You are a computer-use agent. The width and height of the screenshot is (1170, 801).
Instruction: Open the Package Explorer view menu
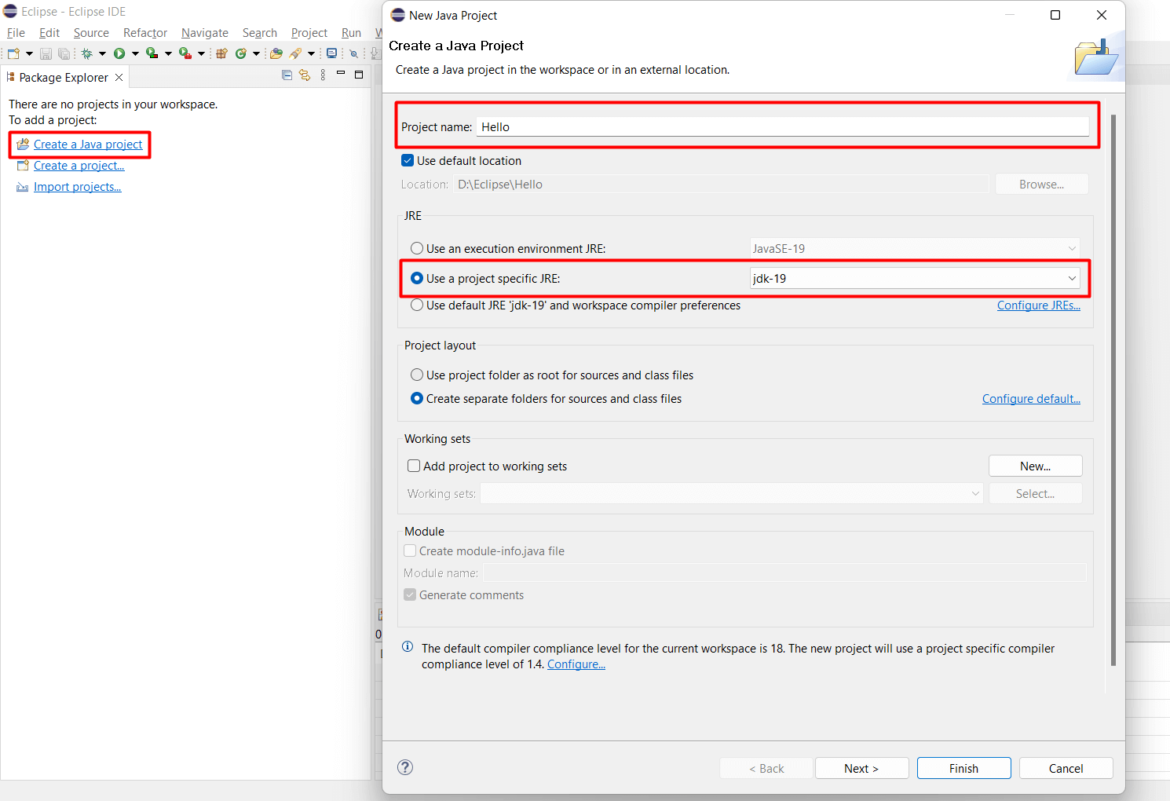coord(322,76)
